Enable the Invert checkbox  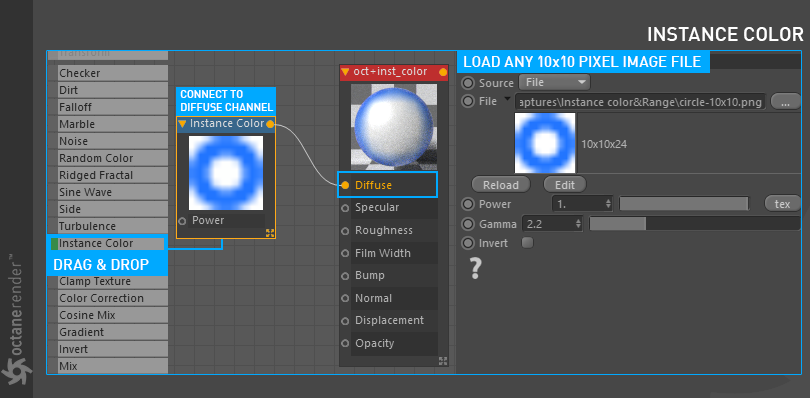(x=527, y=242)
